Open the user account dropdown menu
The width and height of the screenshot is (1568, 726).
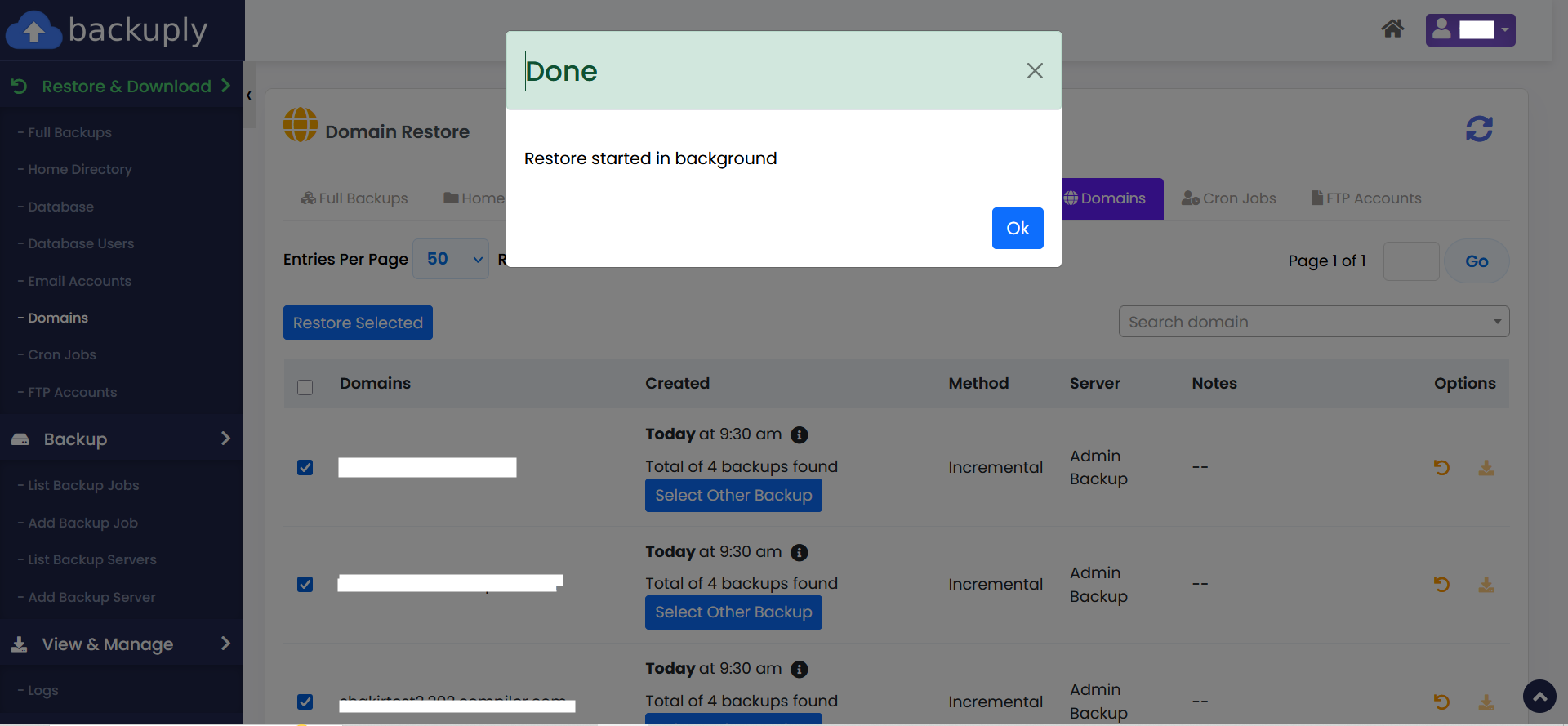(x=1470, y=30)
